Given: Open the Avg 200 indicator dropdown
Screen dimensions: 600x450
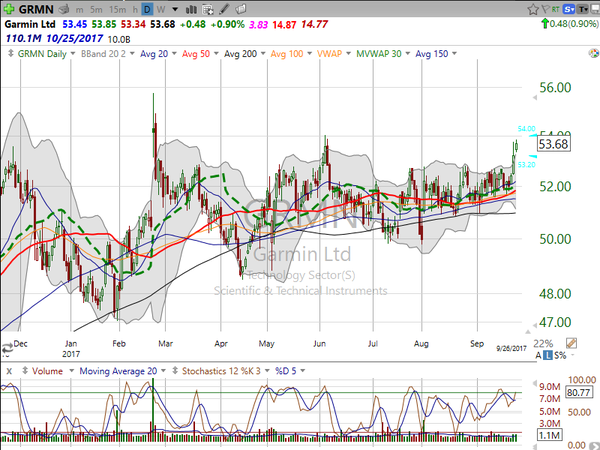Looking at the screenshot, I should [x=263, y=54].
